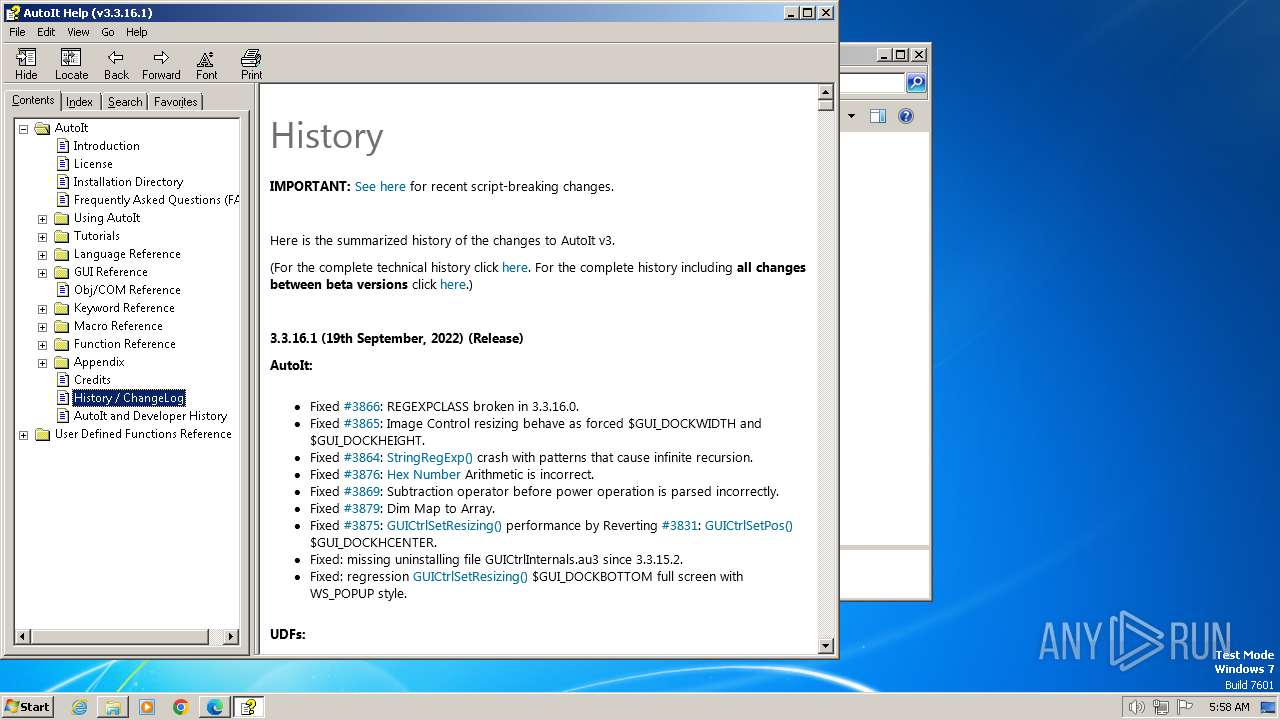
Task: Open the Credits topic
Action: (x=92, y=380)
